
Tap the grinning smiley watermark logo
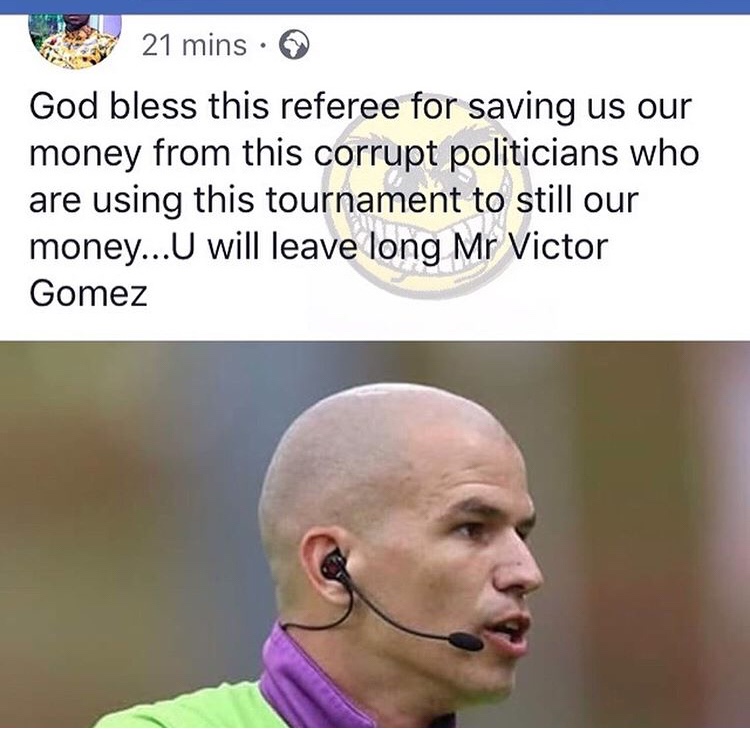click(425, 197)
